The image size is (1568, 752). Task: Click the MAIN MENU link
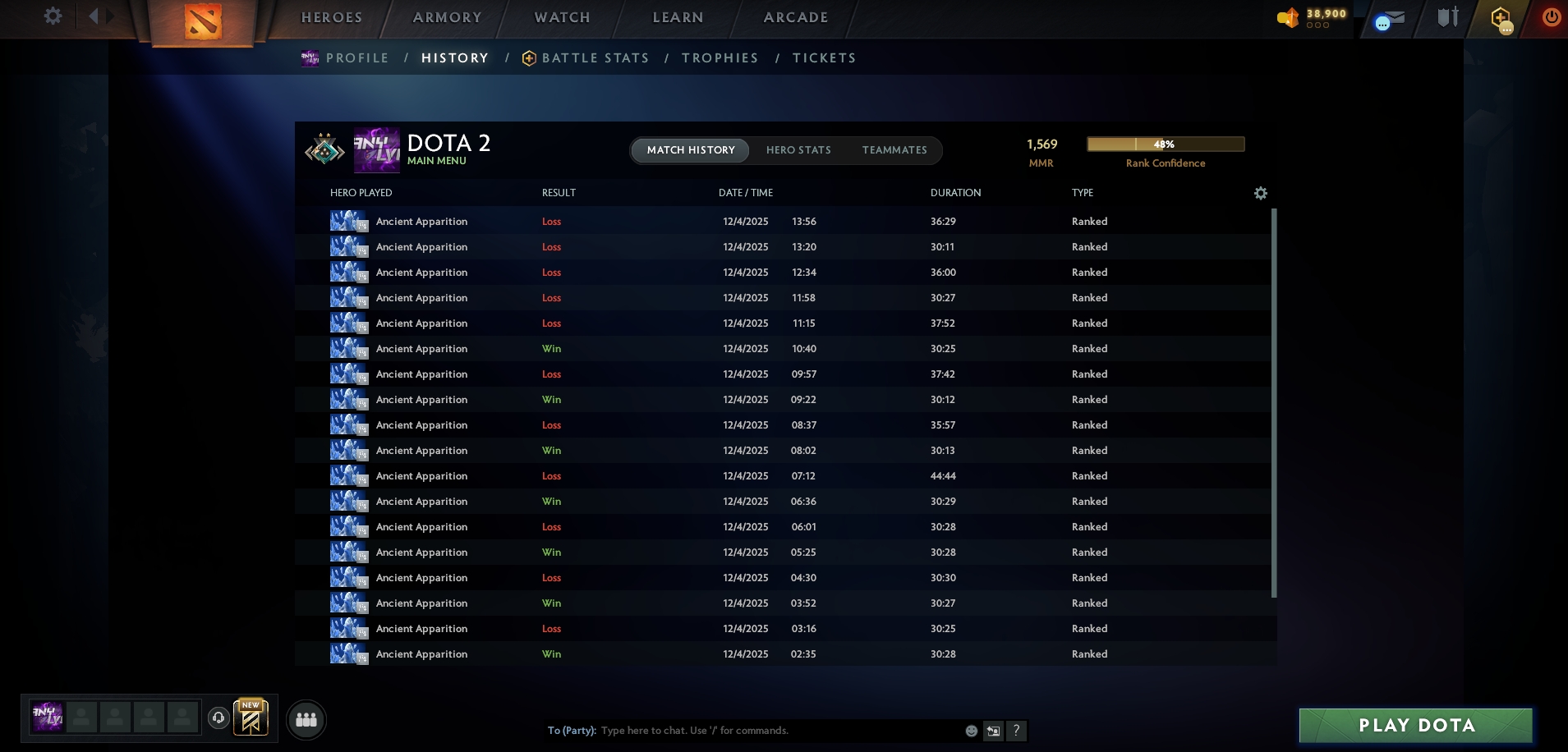(x=437, y=161)
